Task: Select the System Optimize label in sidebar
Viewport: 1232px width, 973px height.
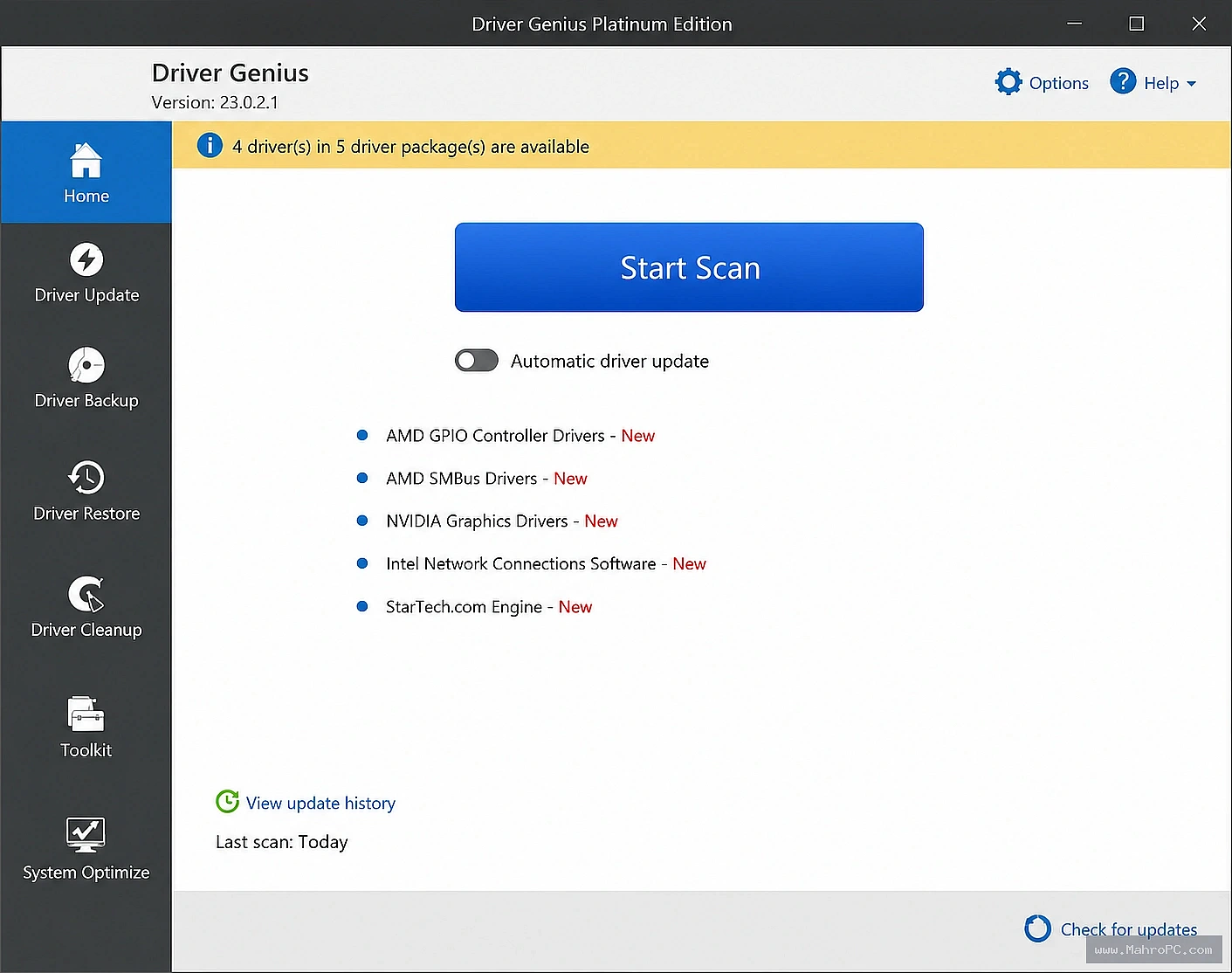Action: (86, 873)
